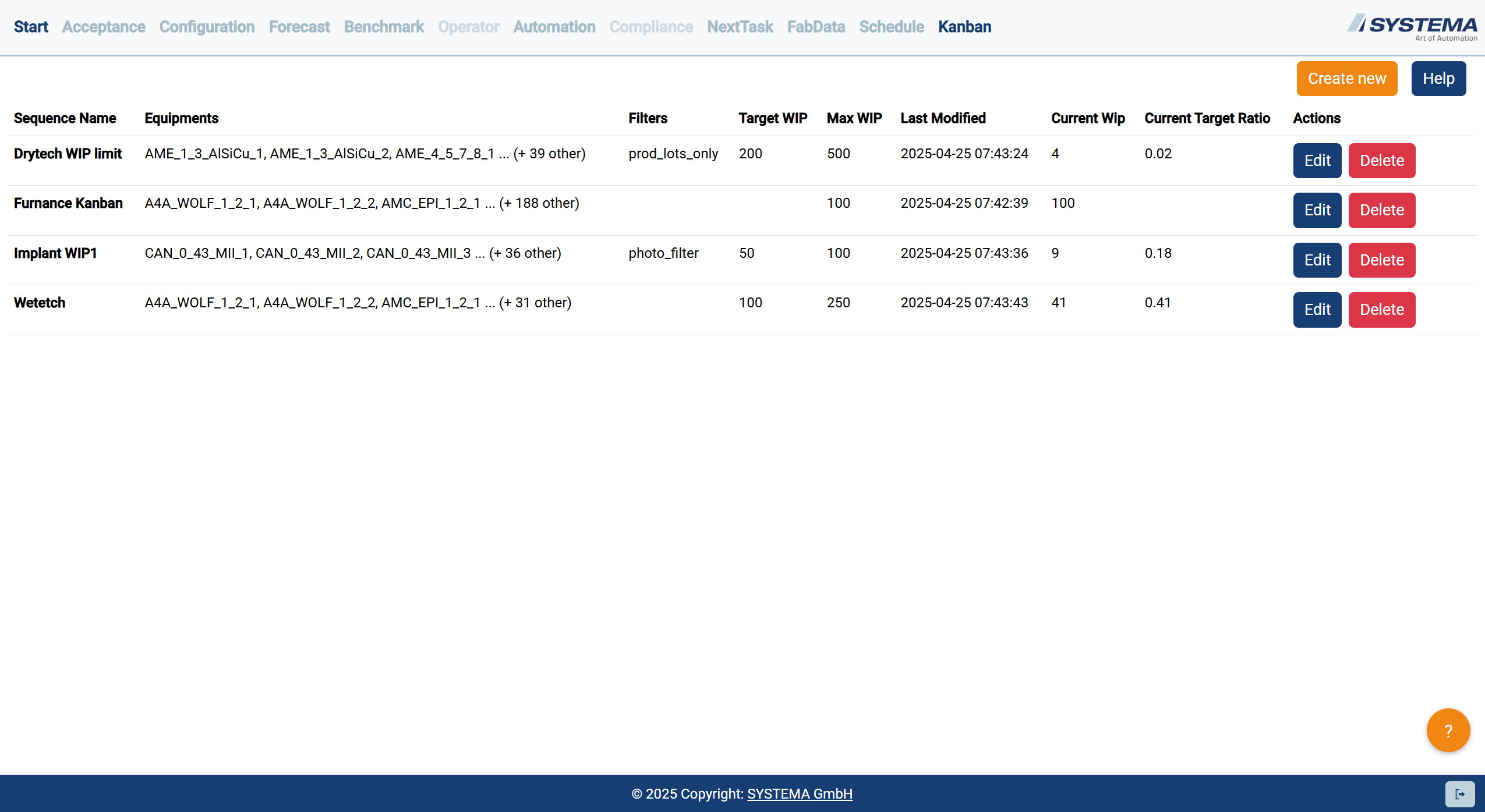This screenshot has width=1485, height=812.
Task: Switch to the Configuration tab
Action: (x=207, y=27)
